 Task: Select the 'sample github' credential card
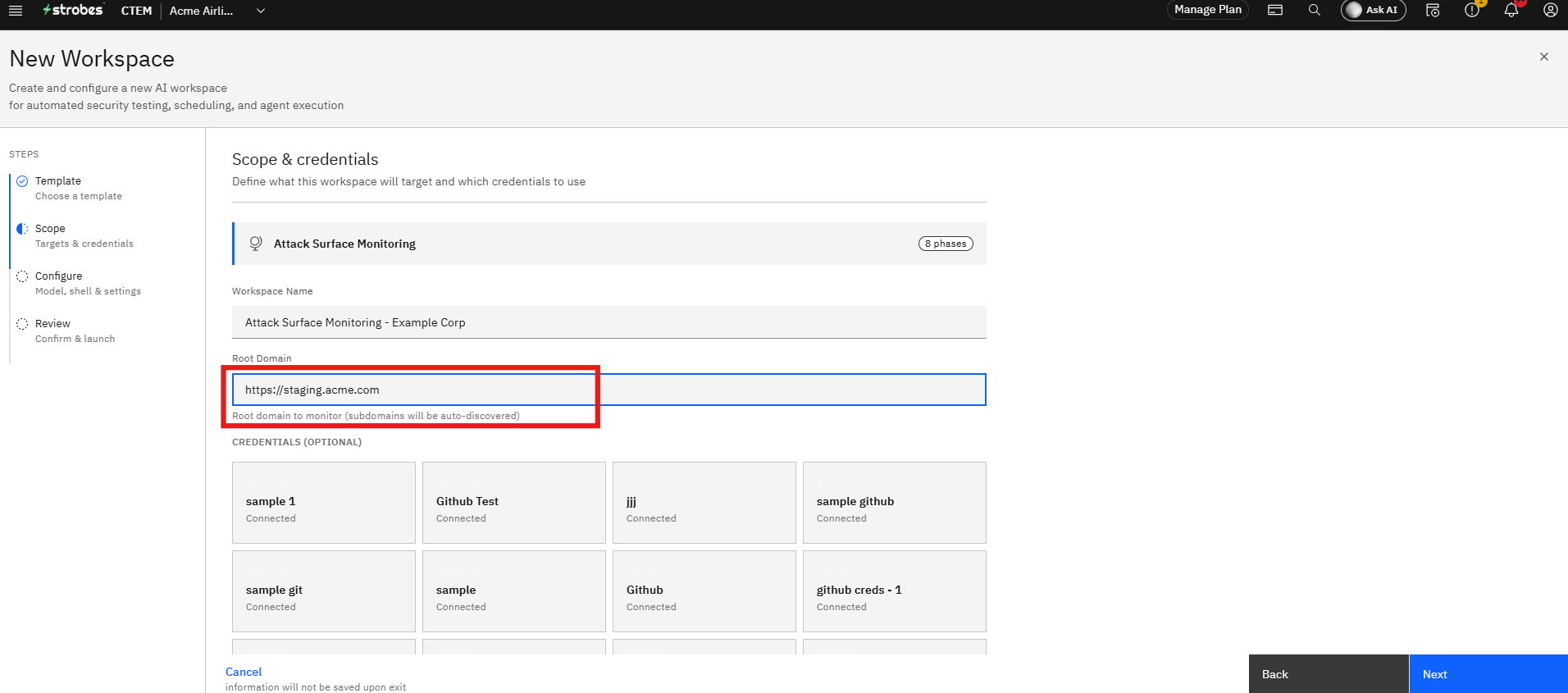click(895, 503)
